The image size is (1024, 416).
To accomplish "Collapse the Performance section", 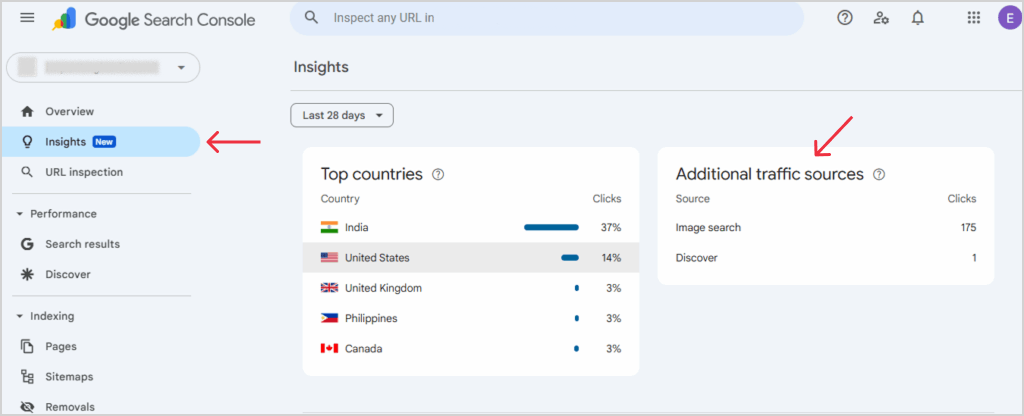I will pos(56,214).
